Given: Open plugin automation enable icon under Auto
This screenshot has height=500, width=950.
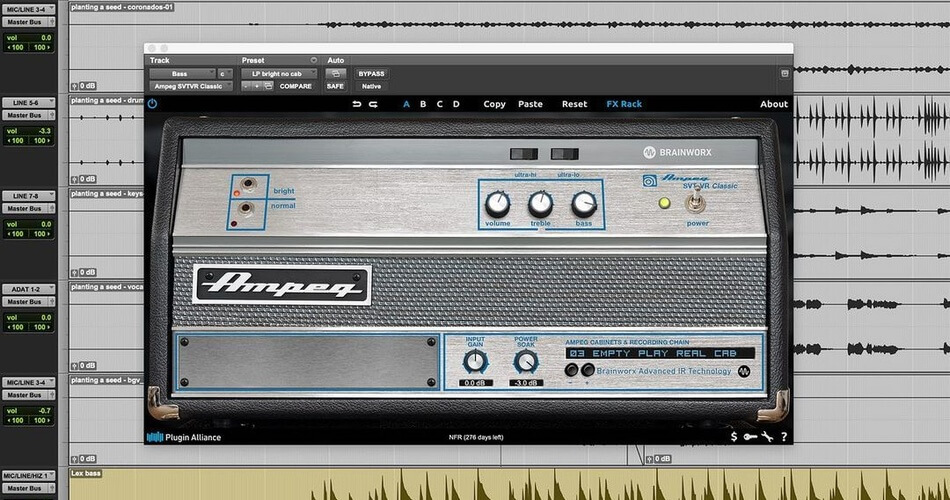Looking at the screenshot, I should 335,74.
